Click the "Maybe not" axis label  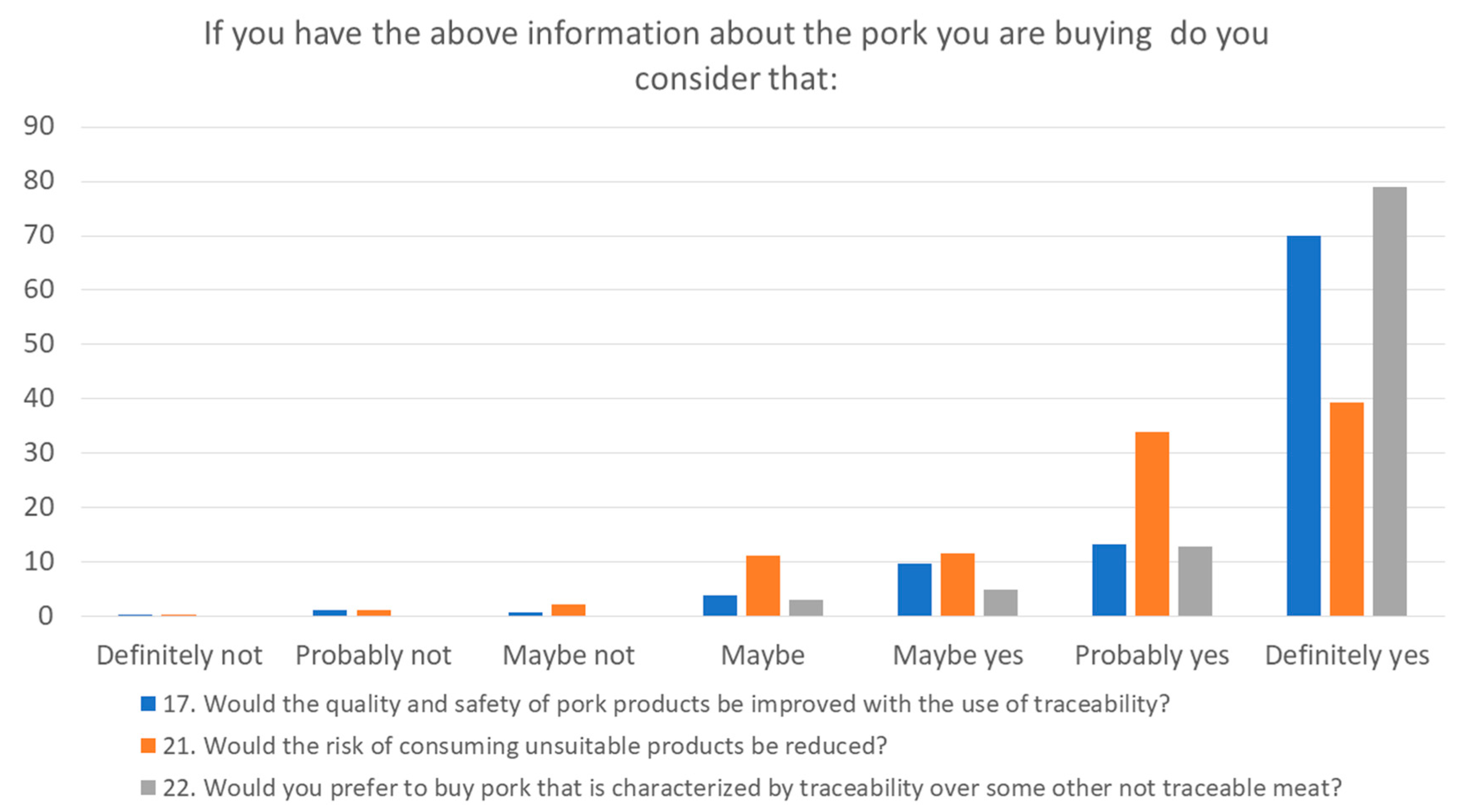pyautogui.click(x=568, y=655)
